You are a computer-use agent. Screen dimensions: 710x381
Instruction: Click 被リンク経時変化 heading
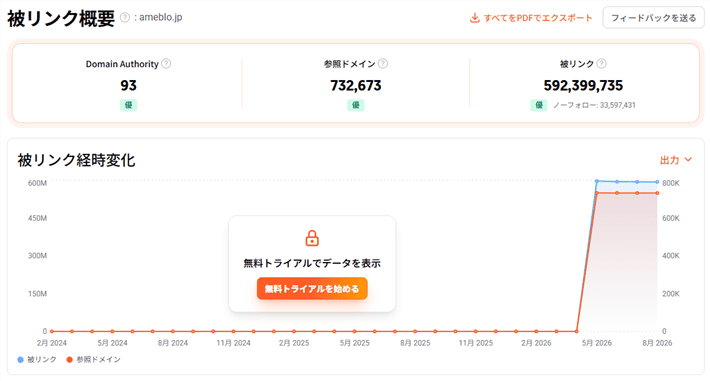coord(76,160)
